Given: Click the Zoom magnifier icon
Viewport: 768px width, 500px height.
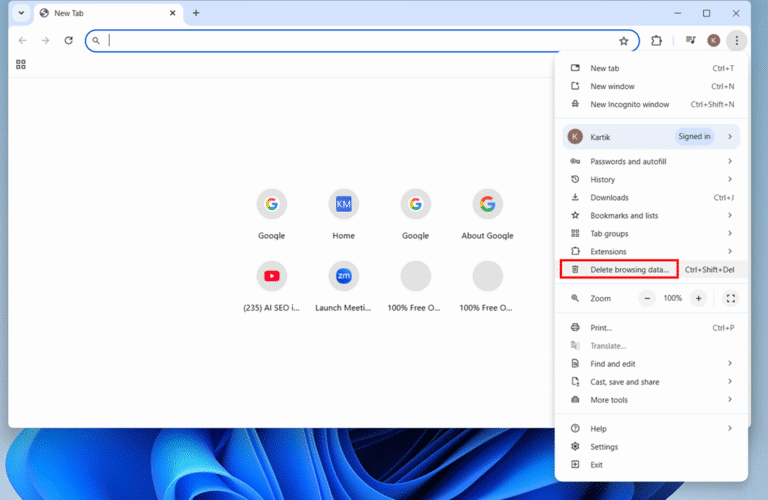Looking at the screenshot, I should (x=575, y=298).
